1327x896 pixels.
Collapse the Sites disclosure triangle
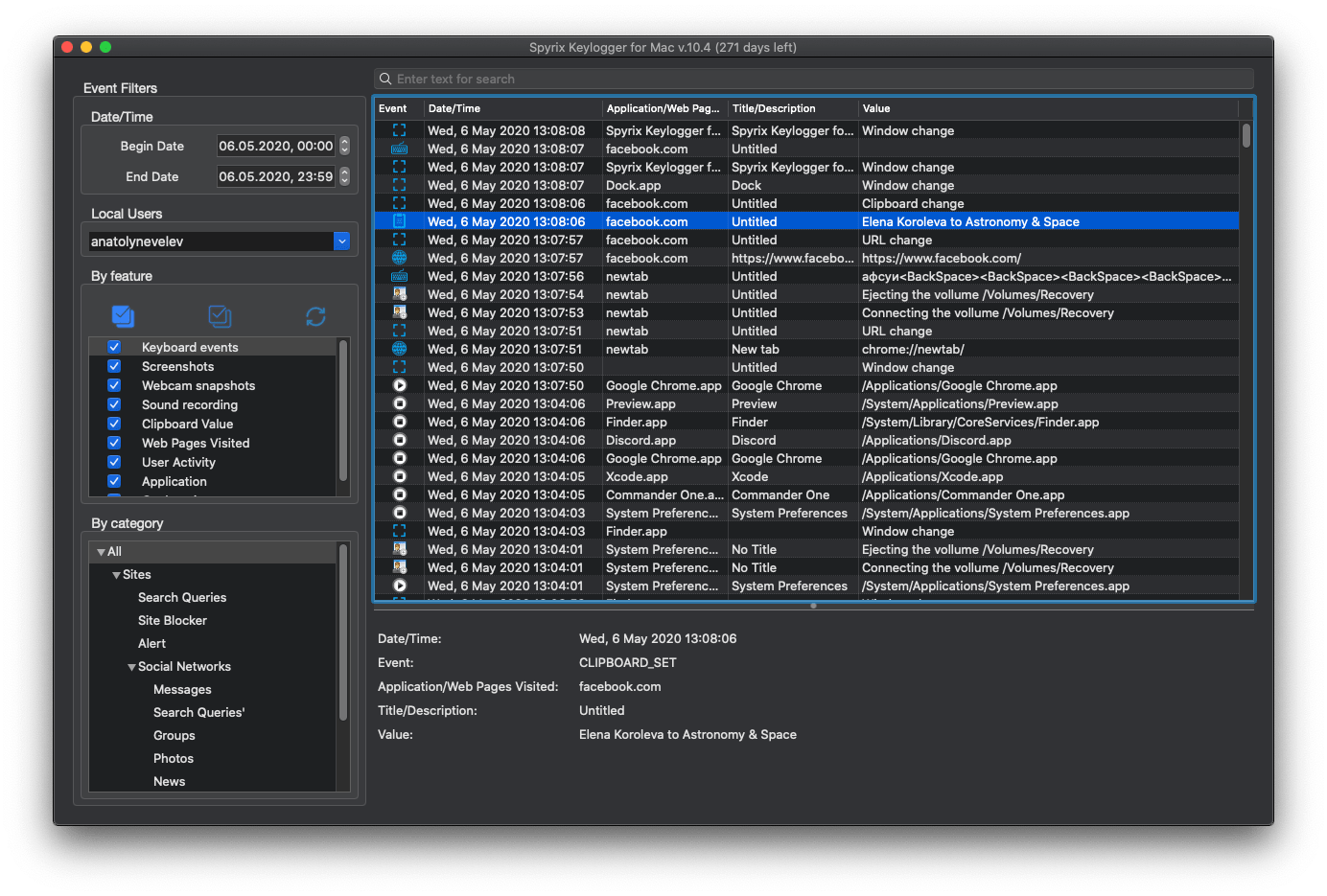[x=116, y=575]
